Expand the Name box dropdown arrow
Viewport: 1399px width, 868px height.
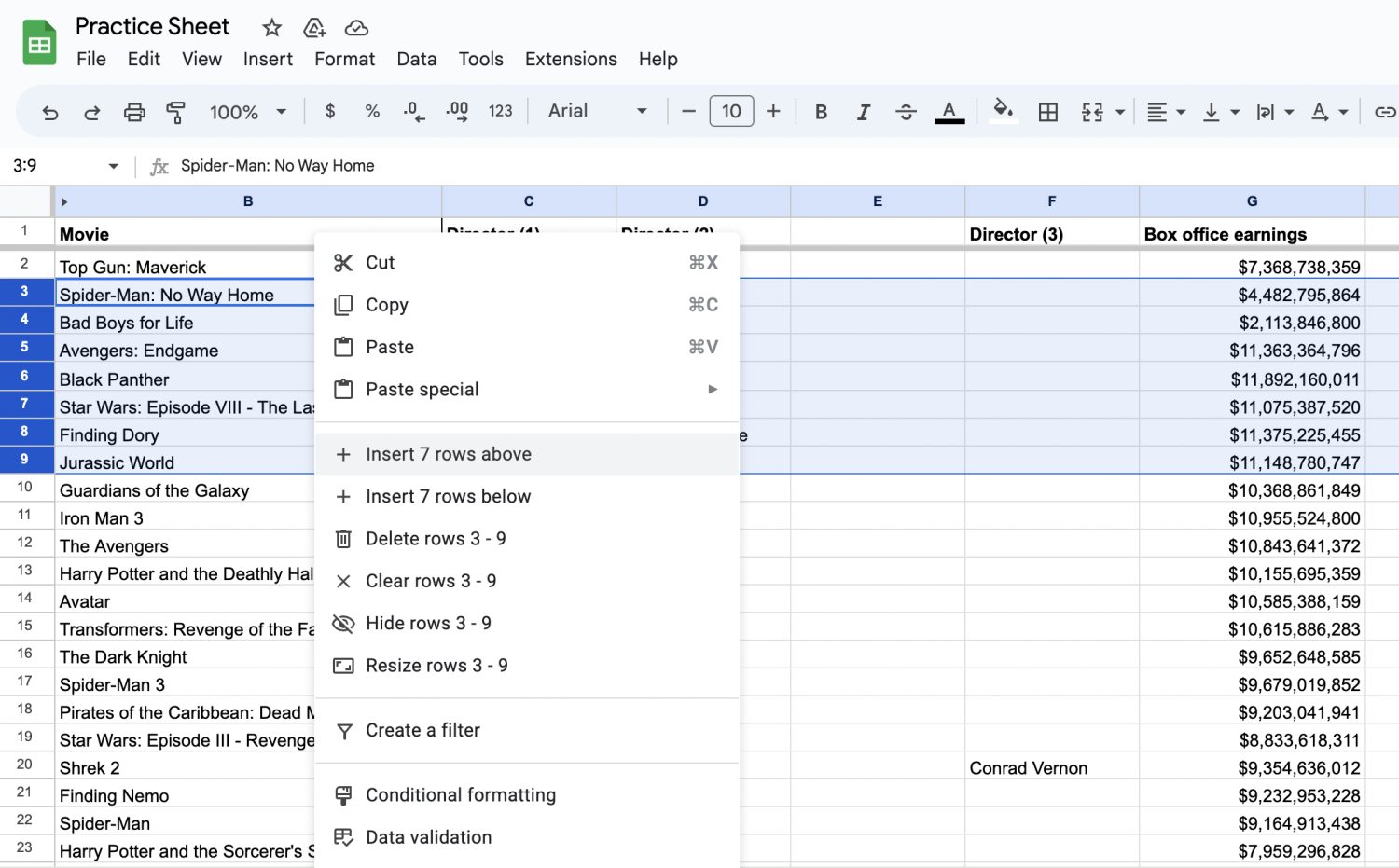114,166
